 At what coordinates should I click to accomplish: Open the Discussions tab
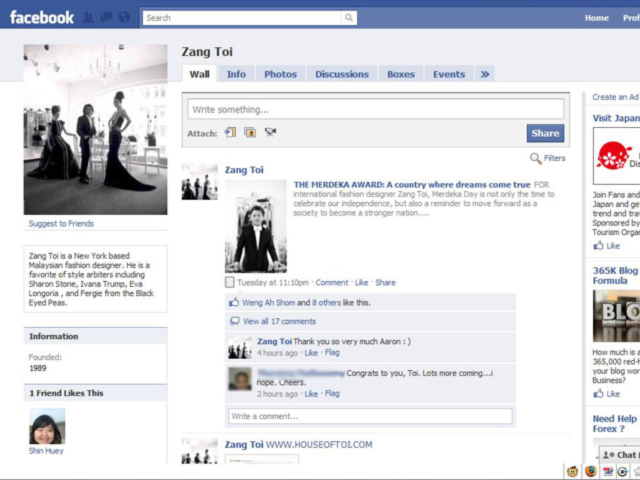point(342,74)
